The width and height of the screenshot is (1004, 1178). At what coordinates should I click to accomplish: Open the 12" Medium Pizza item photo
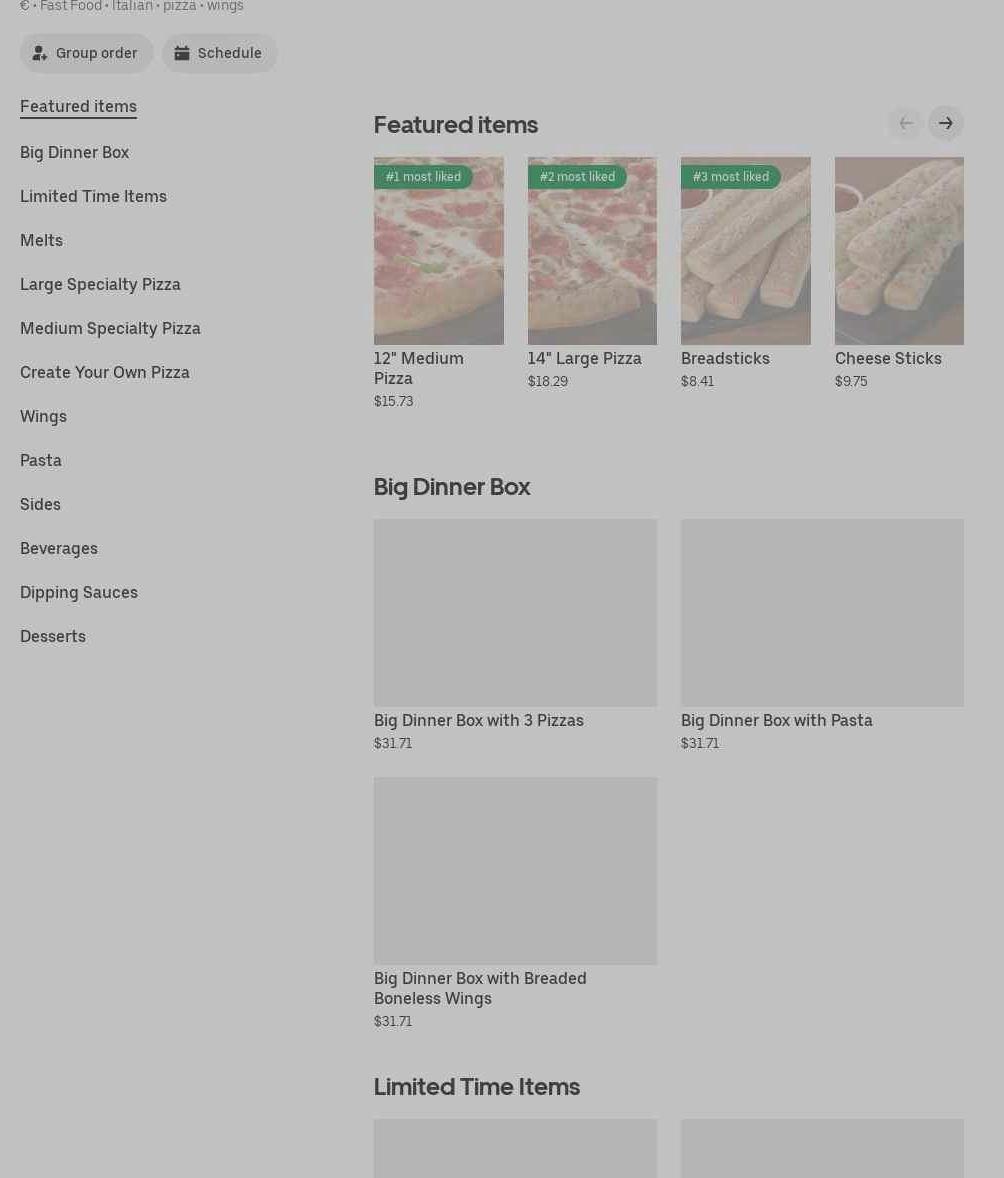(x=439, y=251)
